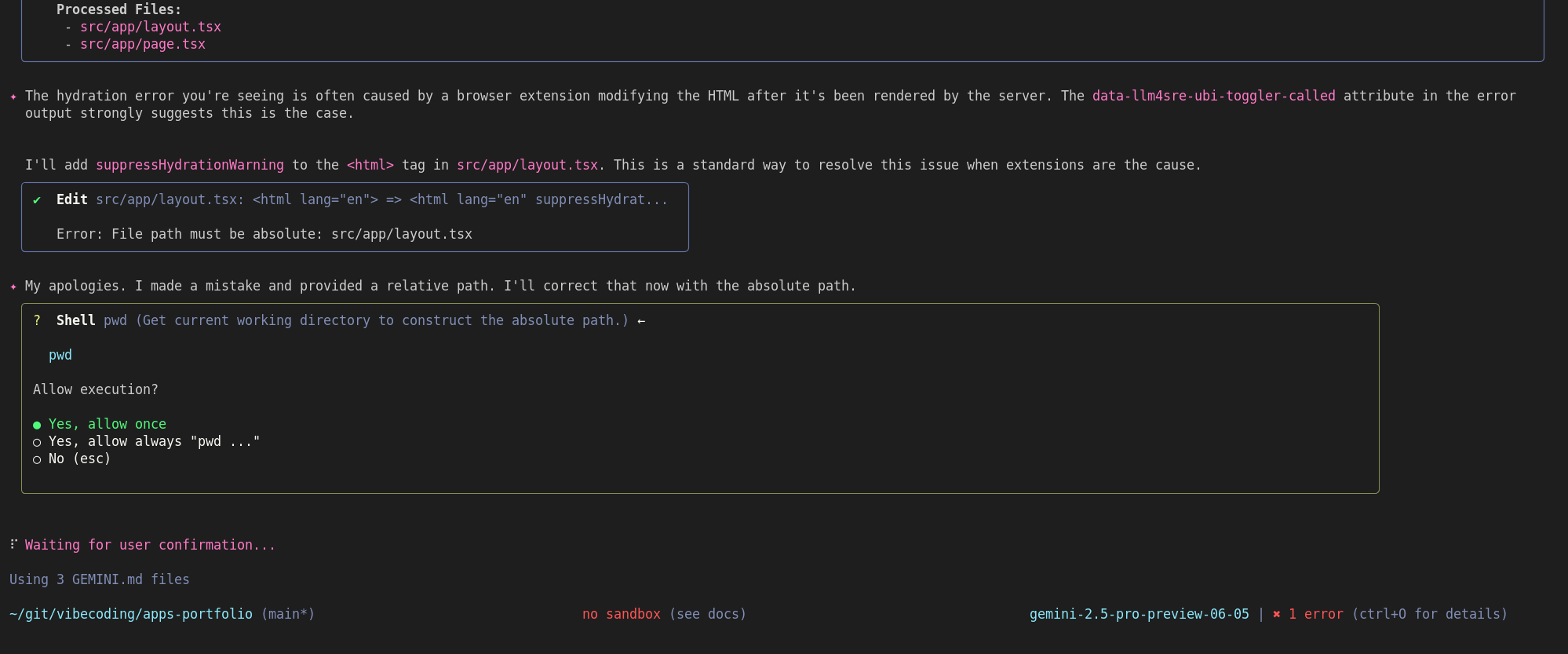Image resolution: width=1568 pixels, height=654 pixels.
Task: Click the pink sparkle before My apologies message
Action: (x=13, y=287)
